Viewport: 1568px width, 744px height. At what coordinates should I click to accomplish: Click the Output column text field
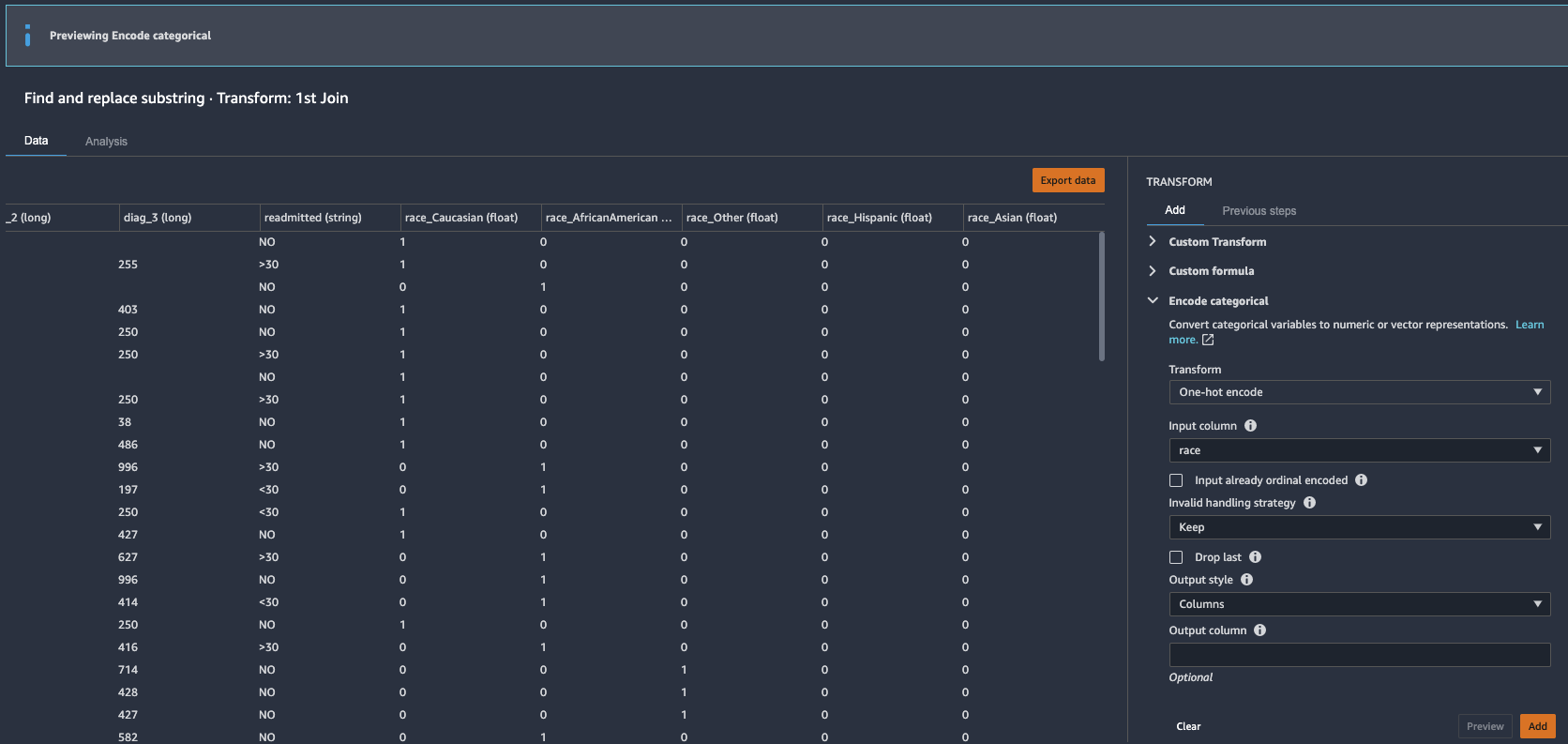tap(1358, 655)
